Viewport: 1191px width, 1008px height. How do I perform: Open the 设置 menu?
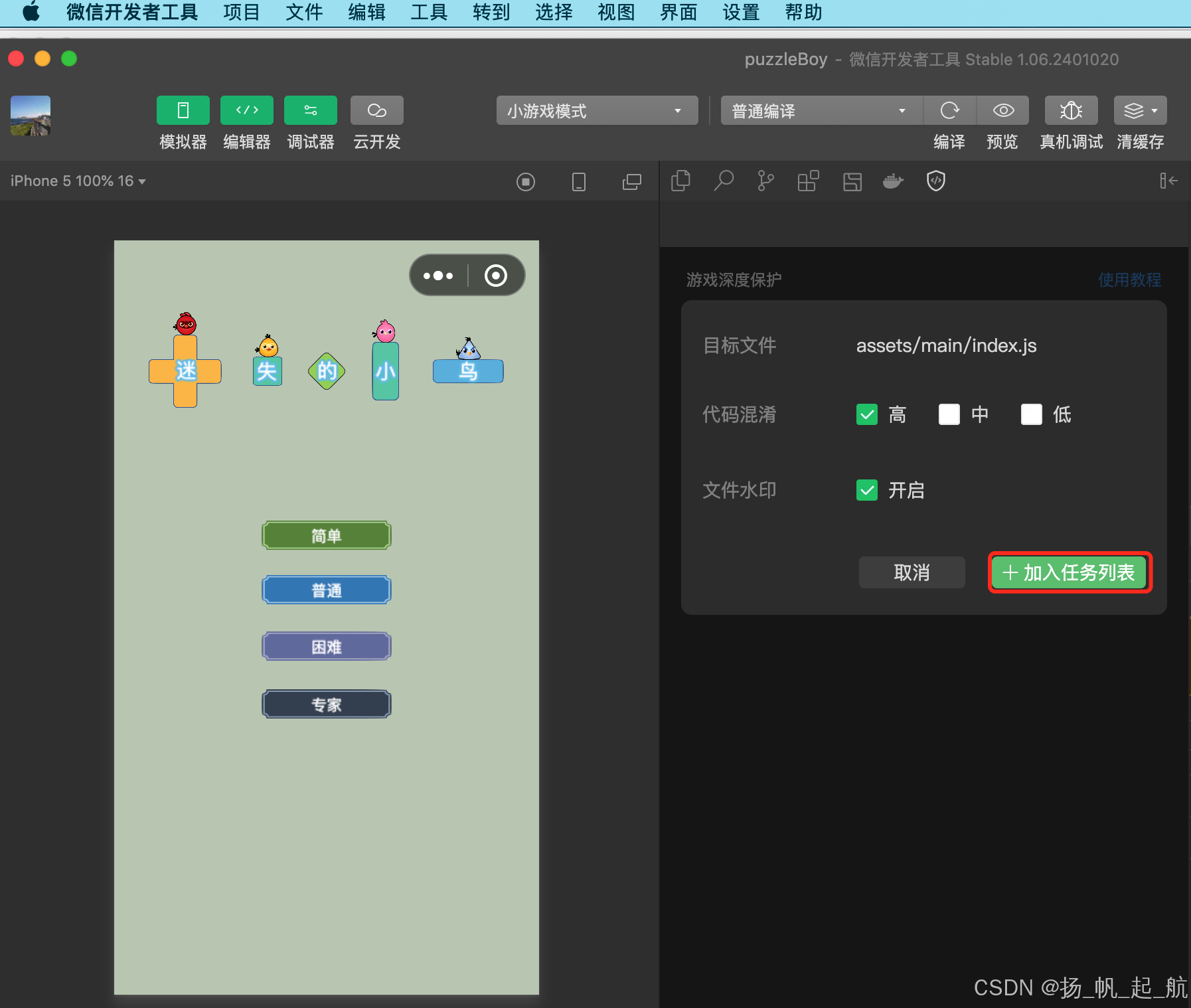740,12
